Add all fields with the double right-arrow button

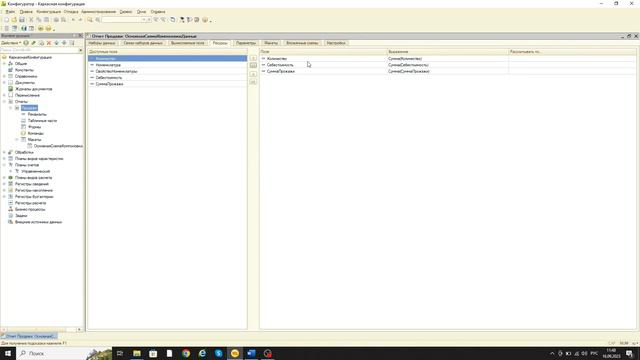(x=253, y=65)
